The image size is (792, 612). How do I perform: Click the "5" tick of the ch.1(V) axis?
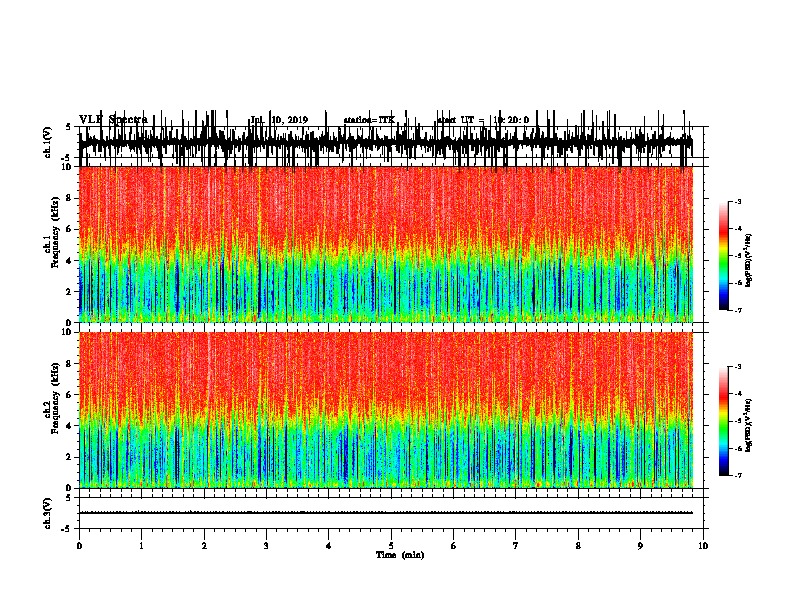point(69,127)
